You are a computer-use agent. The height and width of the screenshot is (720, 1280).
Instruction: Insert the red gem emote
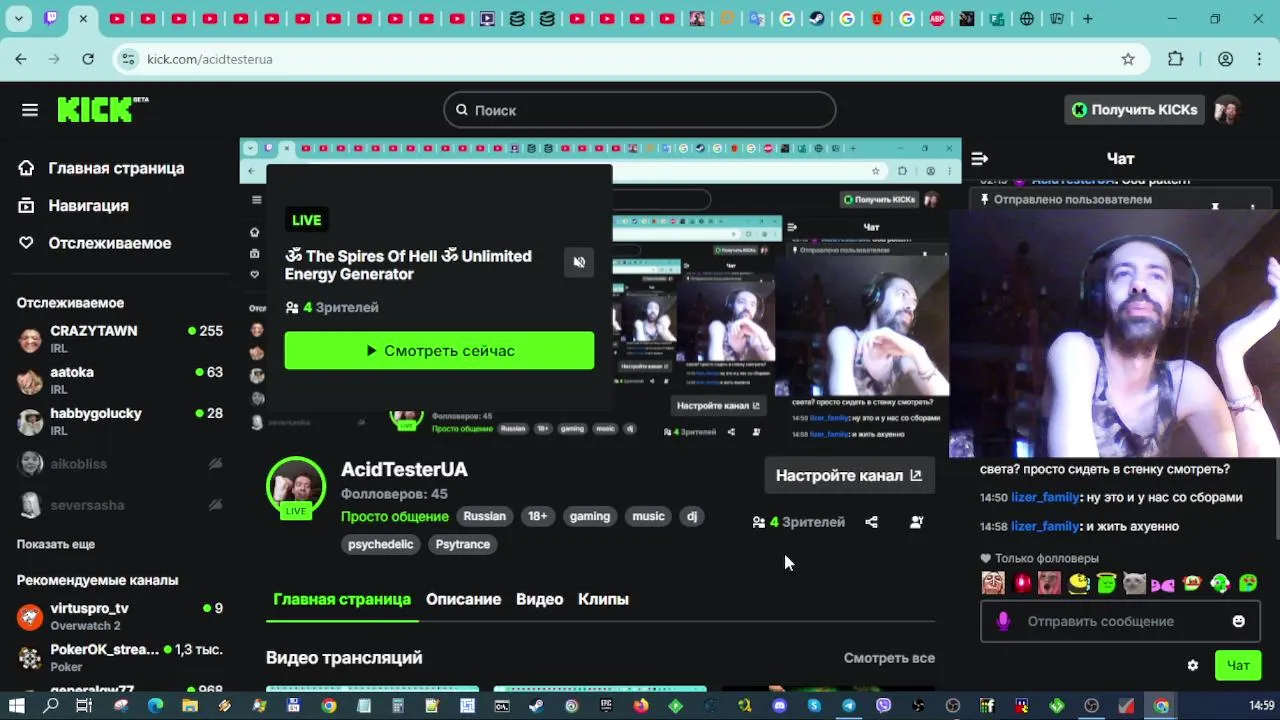tap(1022, 583)
